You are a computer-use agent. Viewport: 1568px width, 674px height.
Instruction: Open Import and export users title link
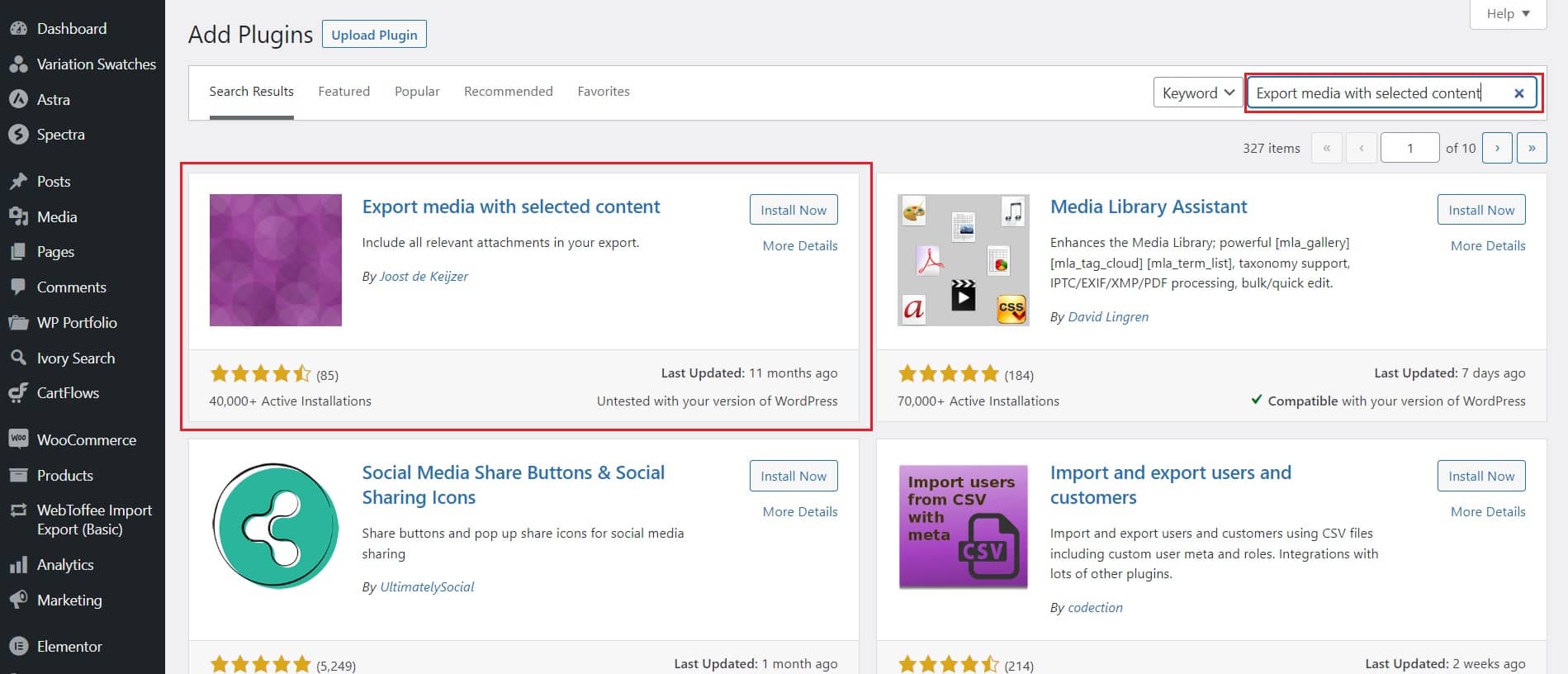[x=1171, y=485]
